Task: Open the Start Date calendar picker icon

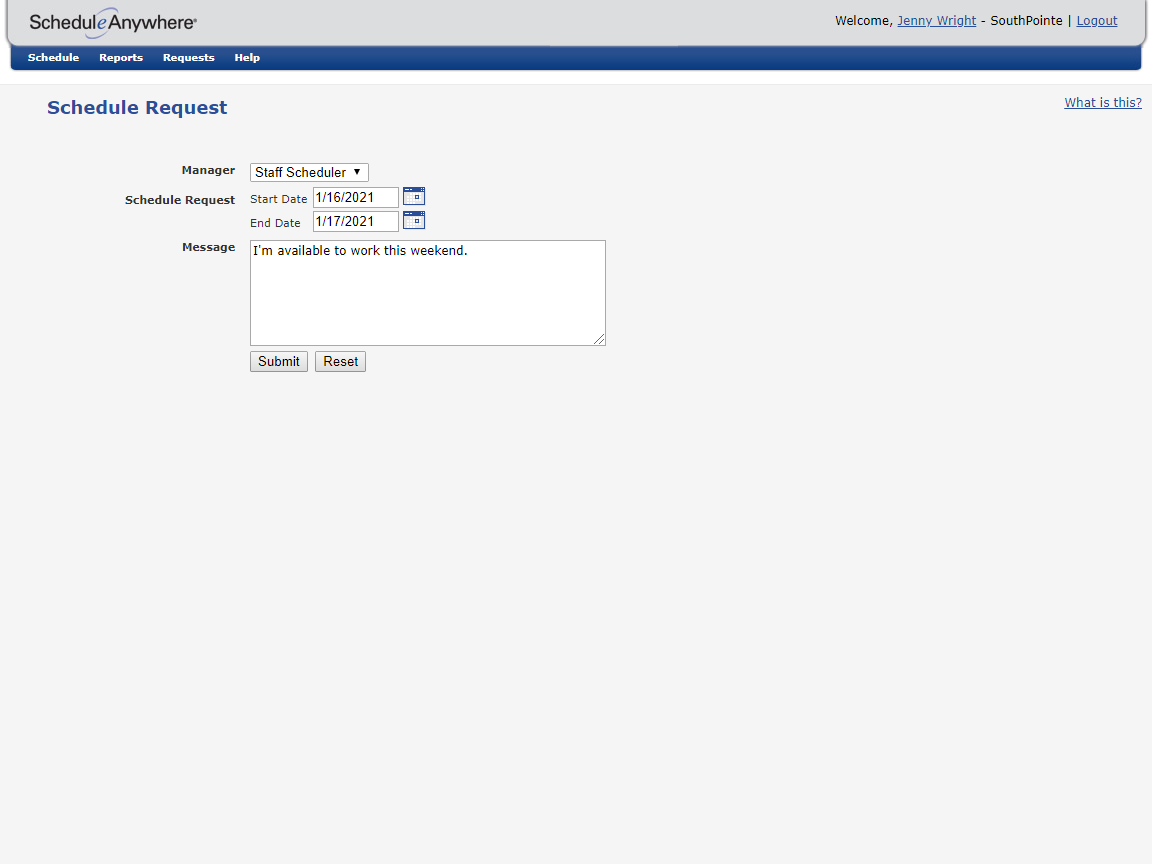Action: 414,196
